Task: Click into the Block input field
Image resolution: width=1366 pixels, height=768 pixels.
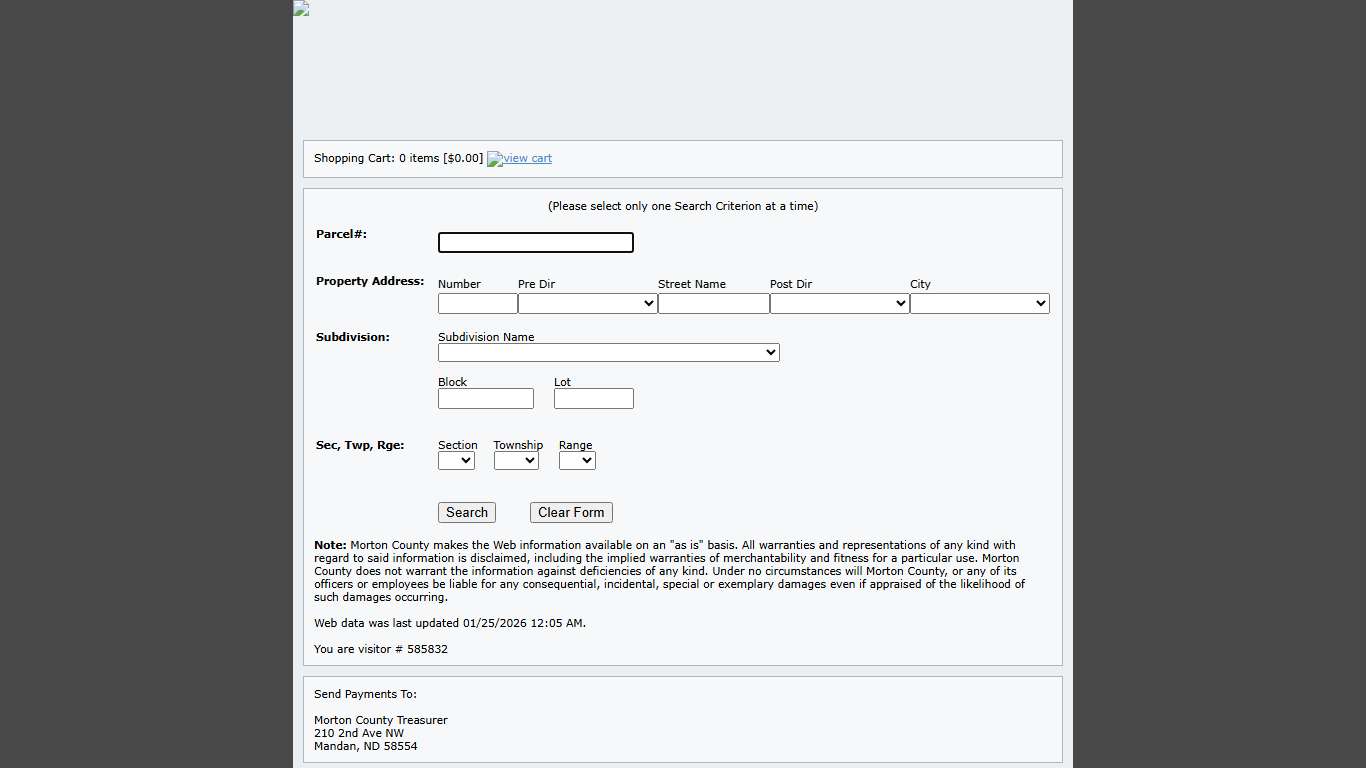Action: click(x=485, y=398)
